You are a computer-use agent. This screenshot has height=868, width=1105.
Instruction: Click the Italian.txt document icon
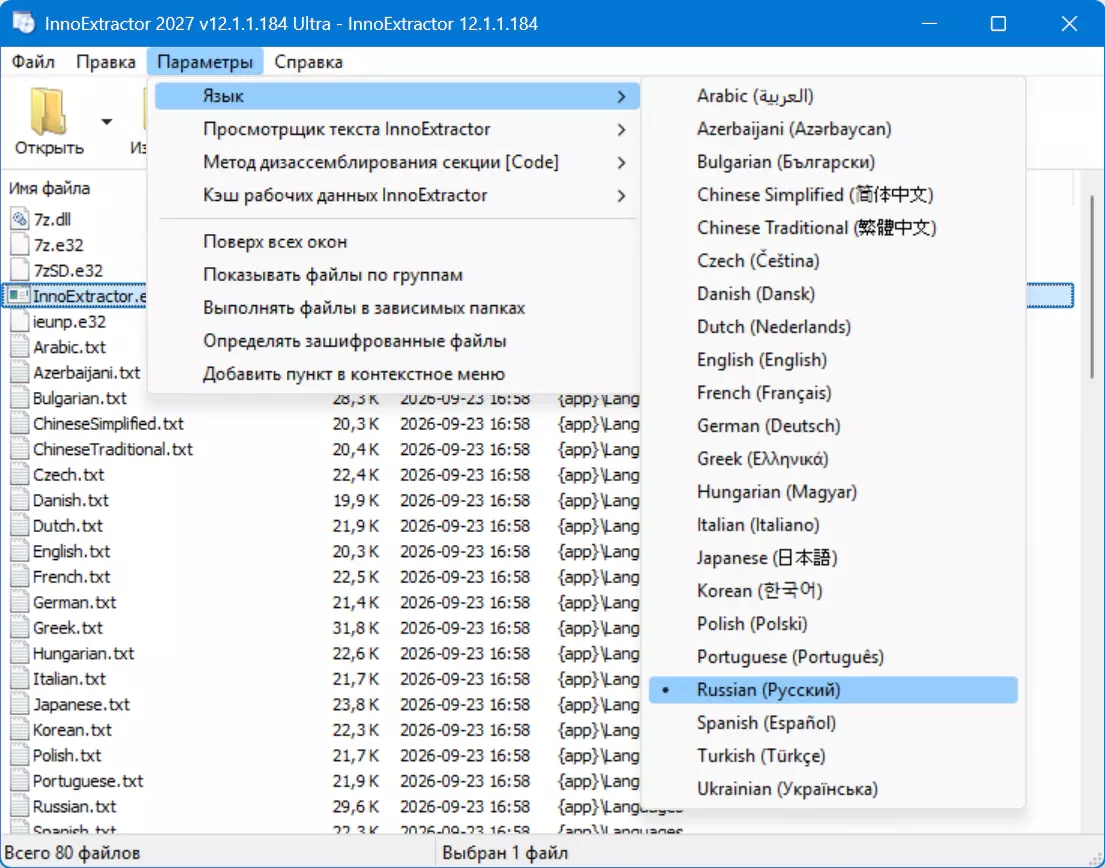coord(20,678)
